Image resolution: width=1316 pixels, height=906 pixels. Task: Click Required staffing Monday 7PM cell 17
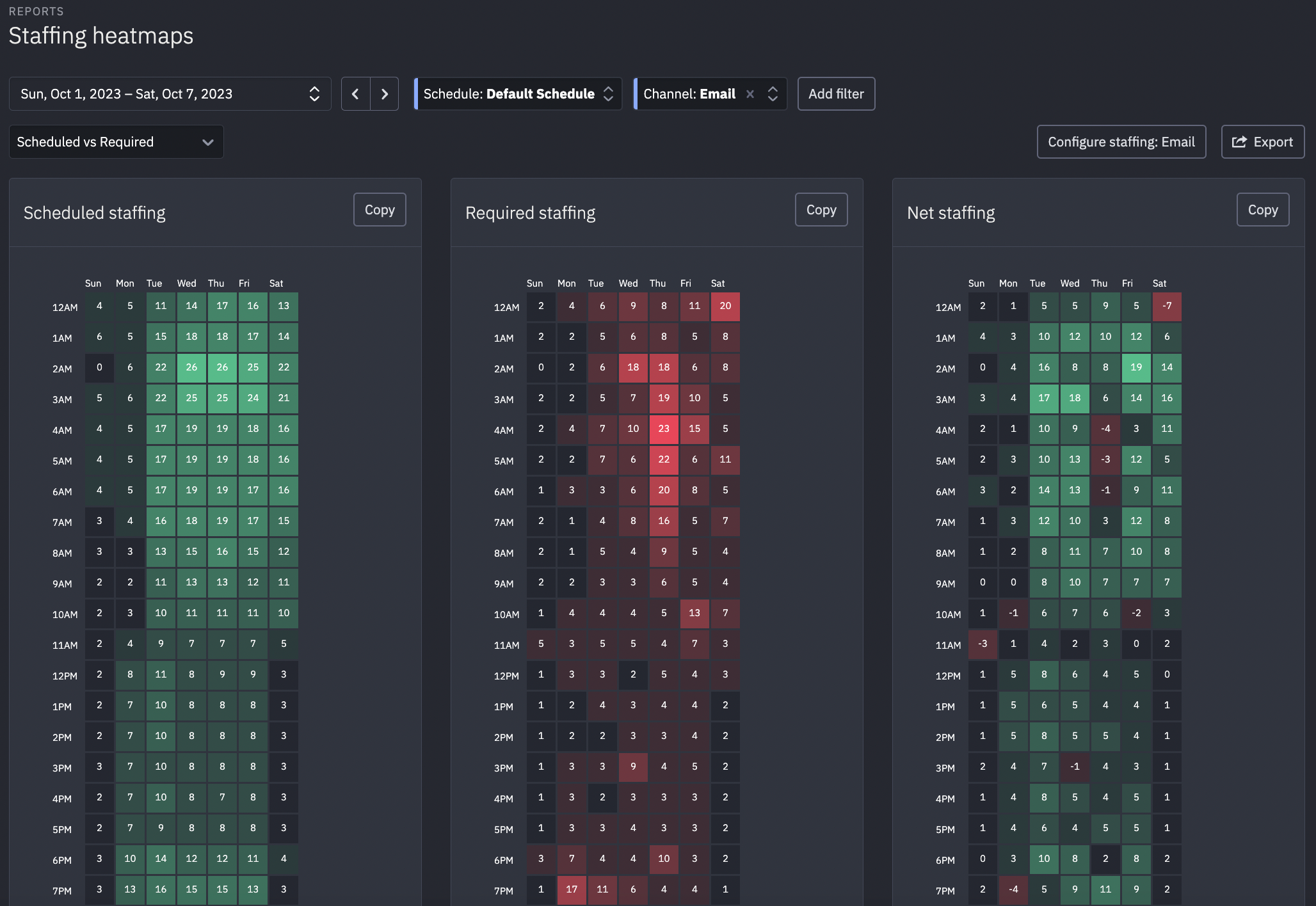pyautogui.click(x=572, y=889)
